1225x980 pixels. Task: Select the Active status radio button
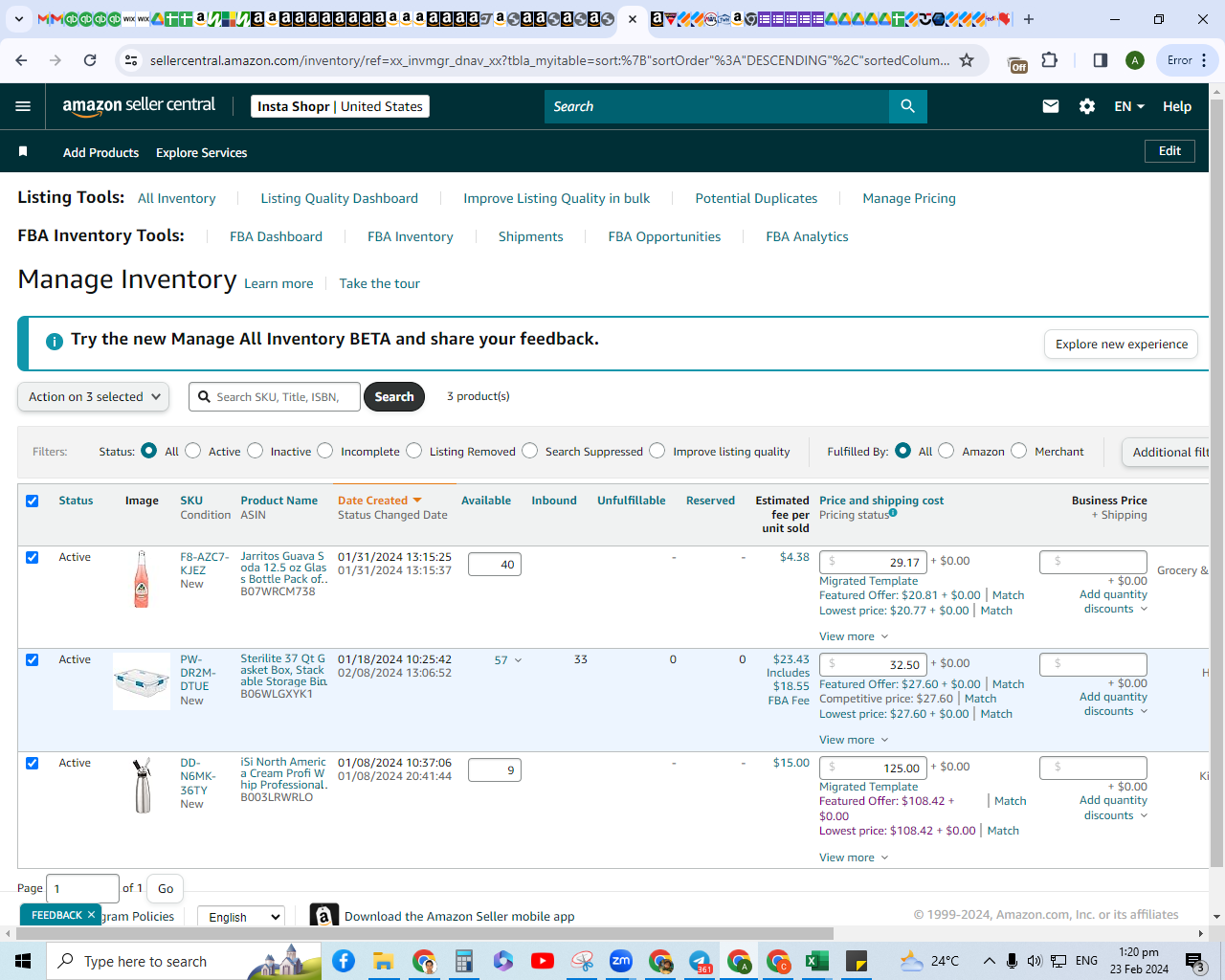point(193,451)
